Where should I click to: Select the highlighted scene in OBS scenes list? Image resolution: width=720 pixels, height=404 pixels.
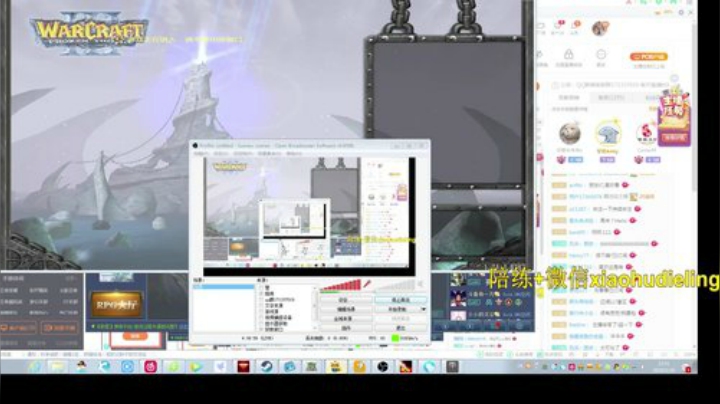tap(224, 287)
